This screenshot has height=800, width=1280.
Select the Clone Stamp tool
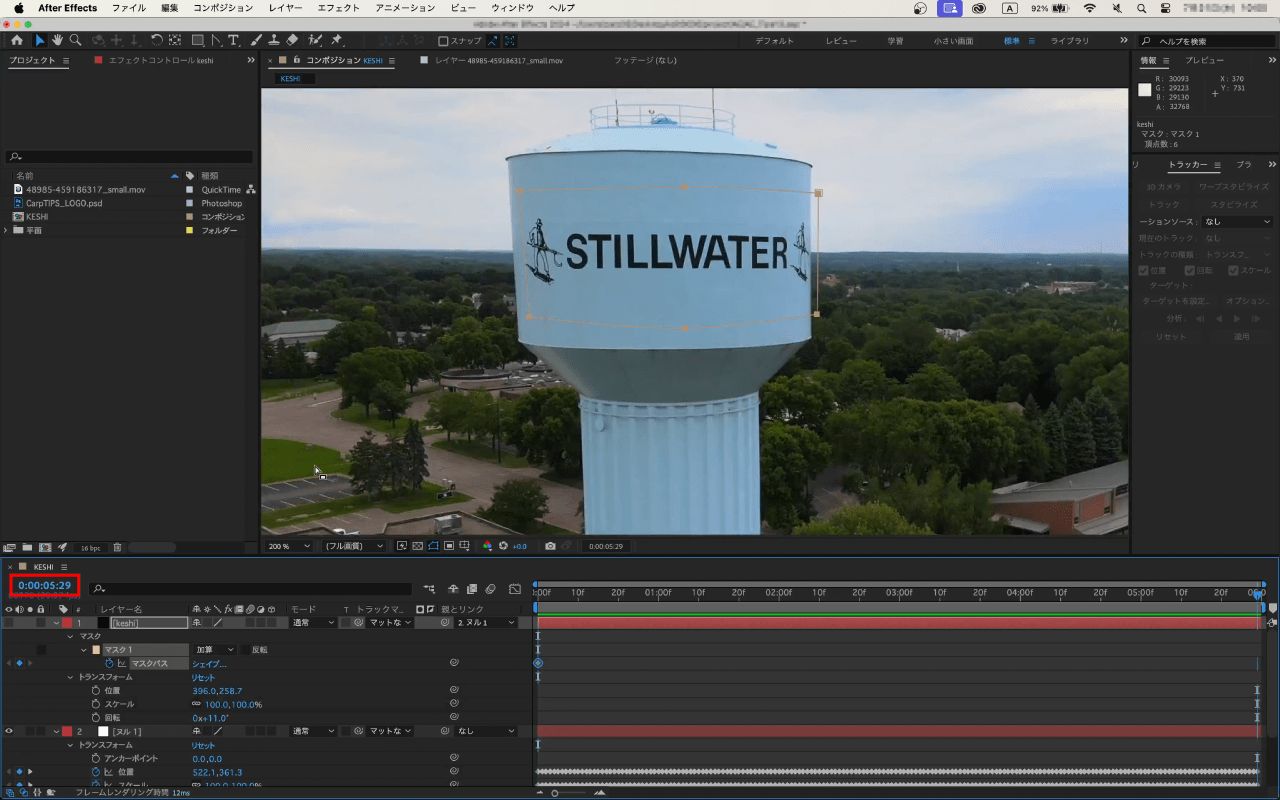[x=274, y=41]
